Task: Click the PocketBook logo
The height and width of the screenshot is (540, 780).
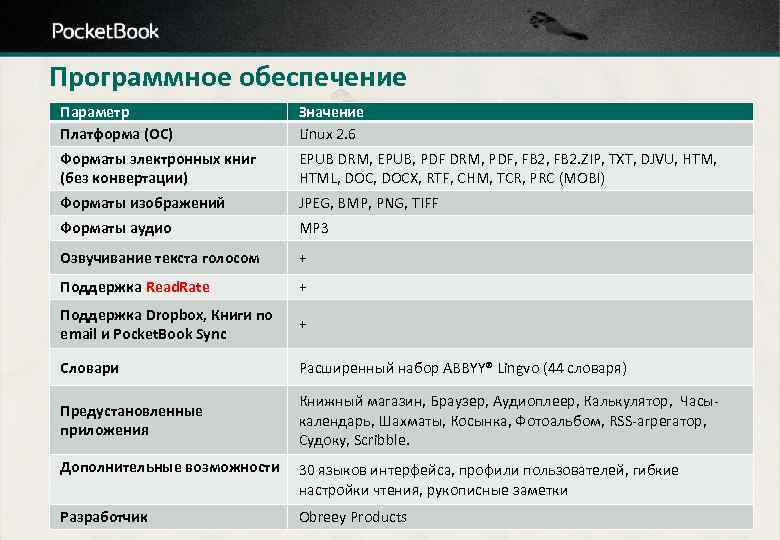Action: point(105,31)
